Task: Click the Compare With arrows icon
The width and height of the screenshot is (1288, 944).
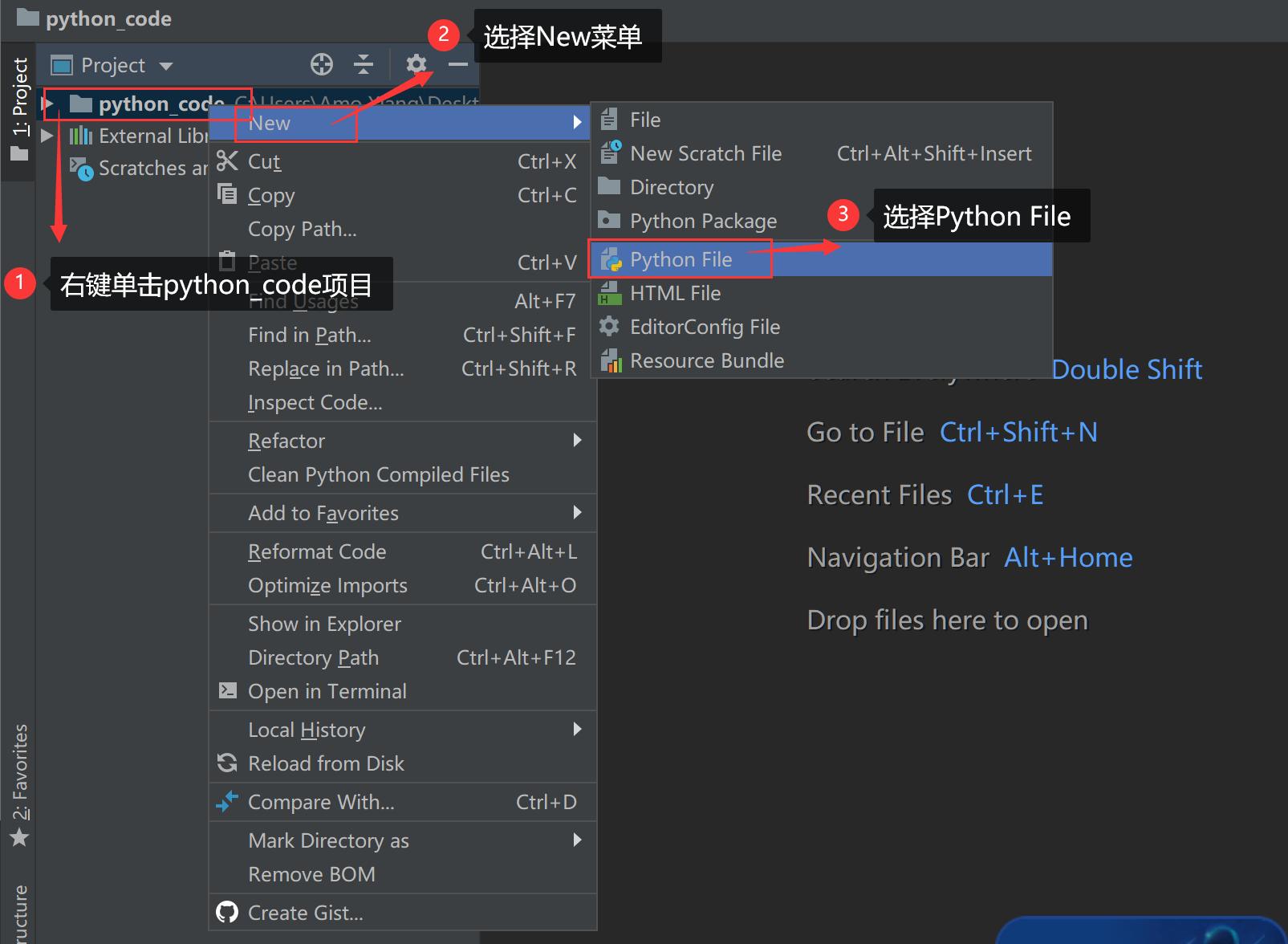Action: click(228, 801)
